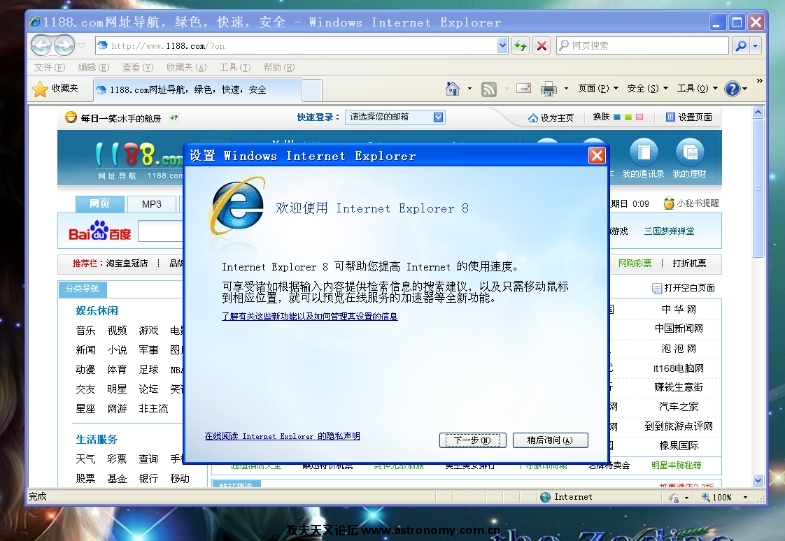785x541 pixels.
Task: Close the 设置 Windows Internet Explorer dialog
Action: [596, 156]
